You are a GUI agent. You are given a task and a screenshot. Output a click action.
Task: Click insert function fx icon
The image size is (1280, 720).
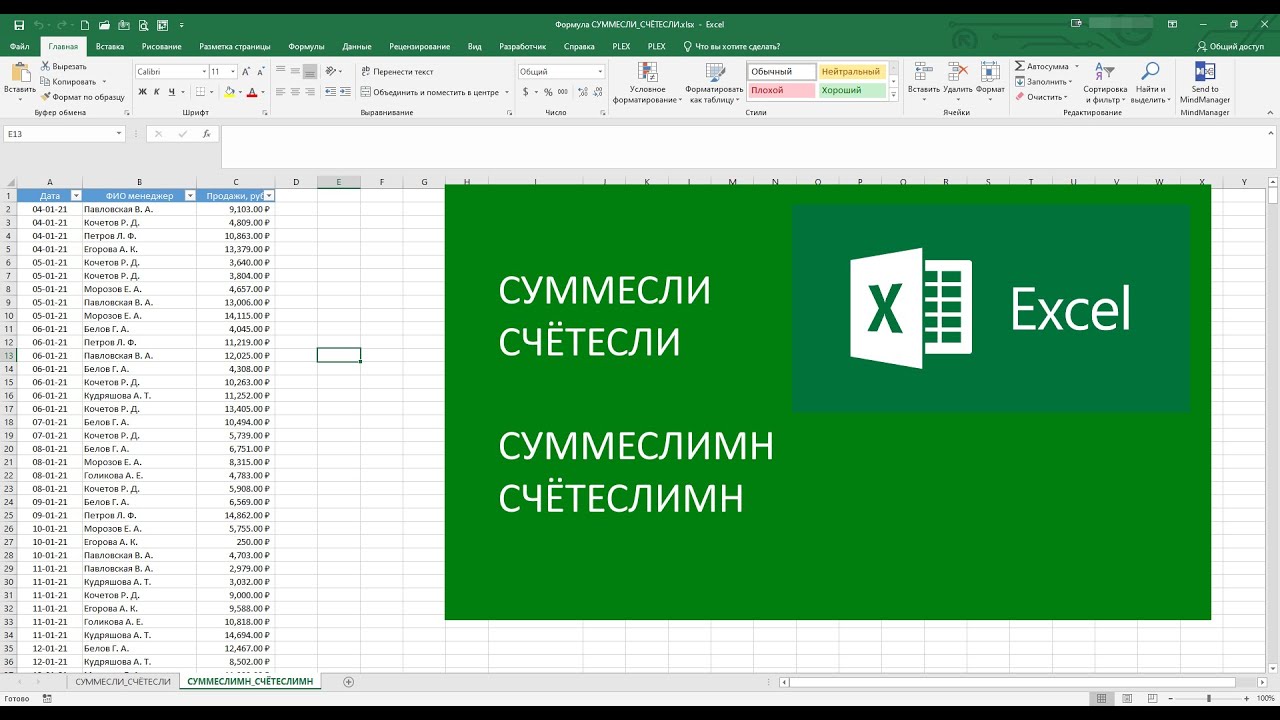[x=206, y=133]
